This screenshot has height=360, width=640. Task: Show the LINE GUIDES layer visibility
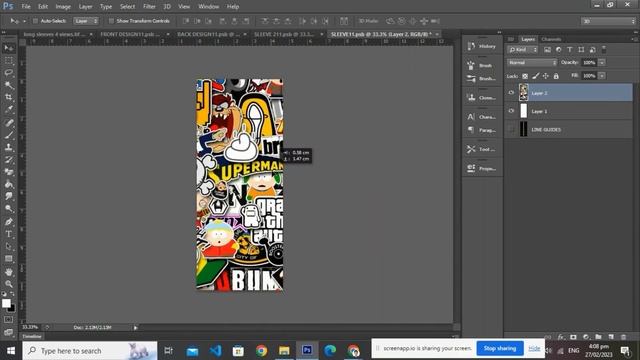point(511,129)
